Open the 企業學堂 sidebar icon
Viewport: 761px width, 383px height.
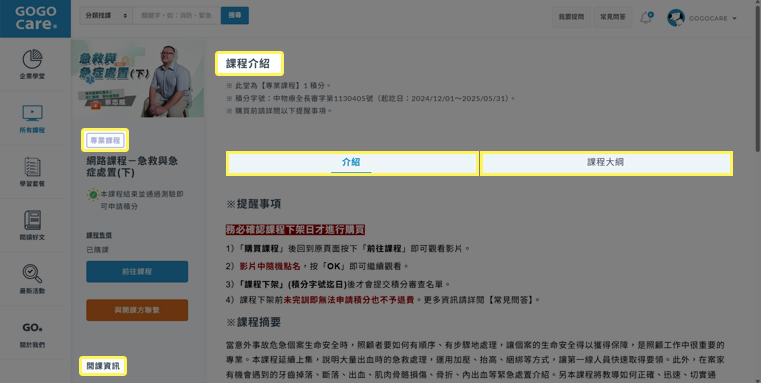(x=32, y=59)
